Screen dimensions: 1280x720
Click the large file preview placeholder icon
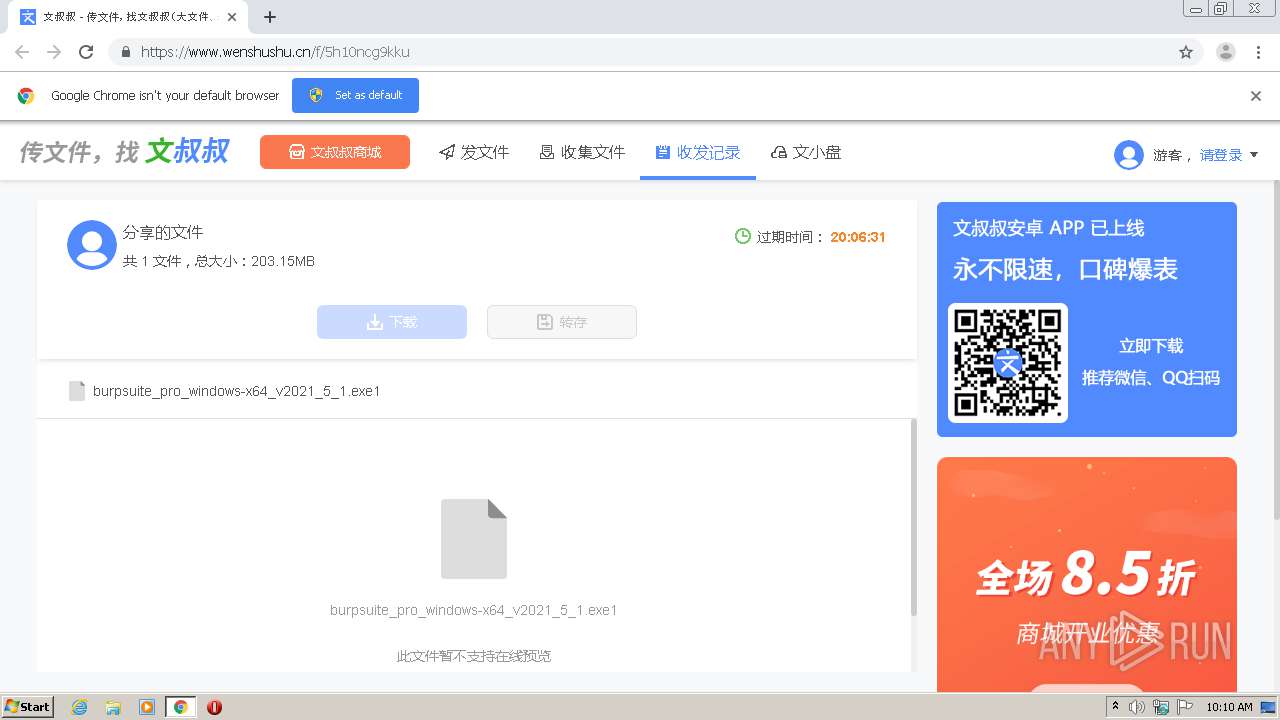click(474, 538)
